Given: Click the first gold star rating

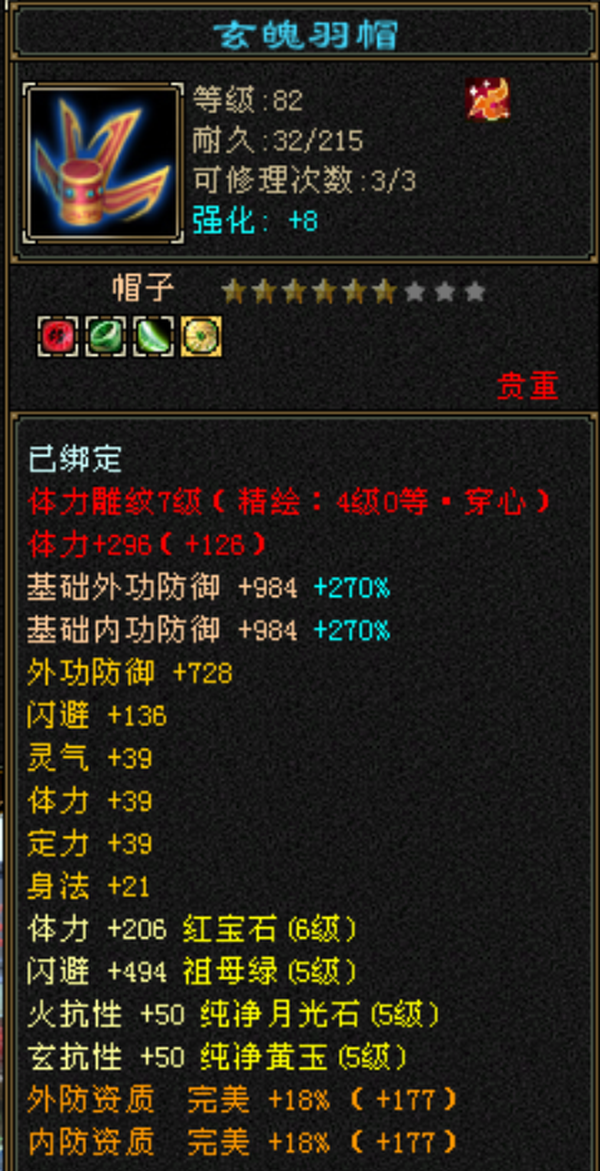Looking at the screenshot, I should pyautogui.click(x=234, y=291).
